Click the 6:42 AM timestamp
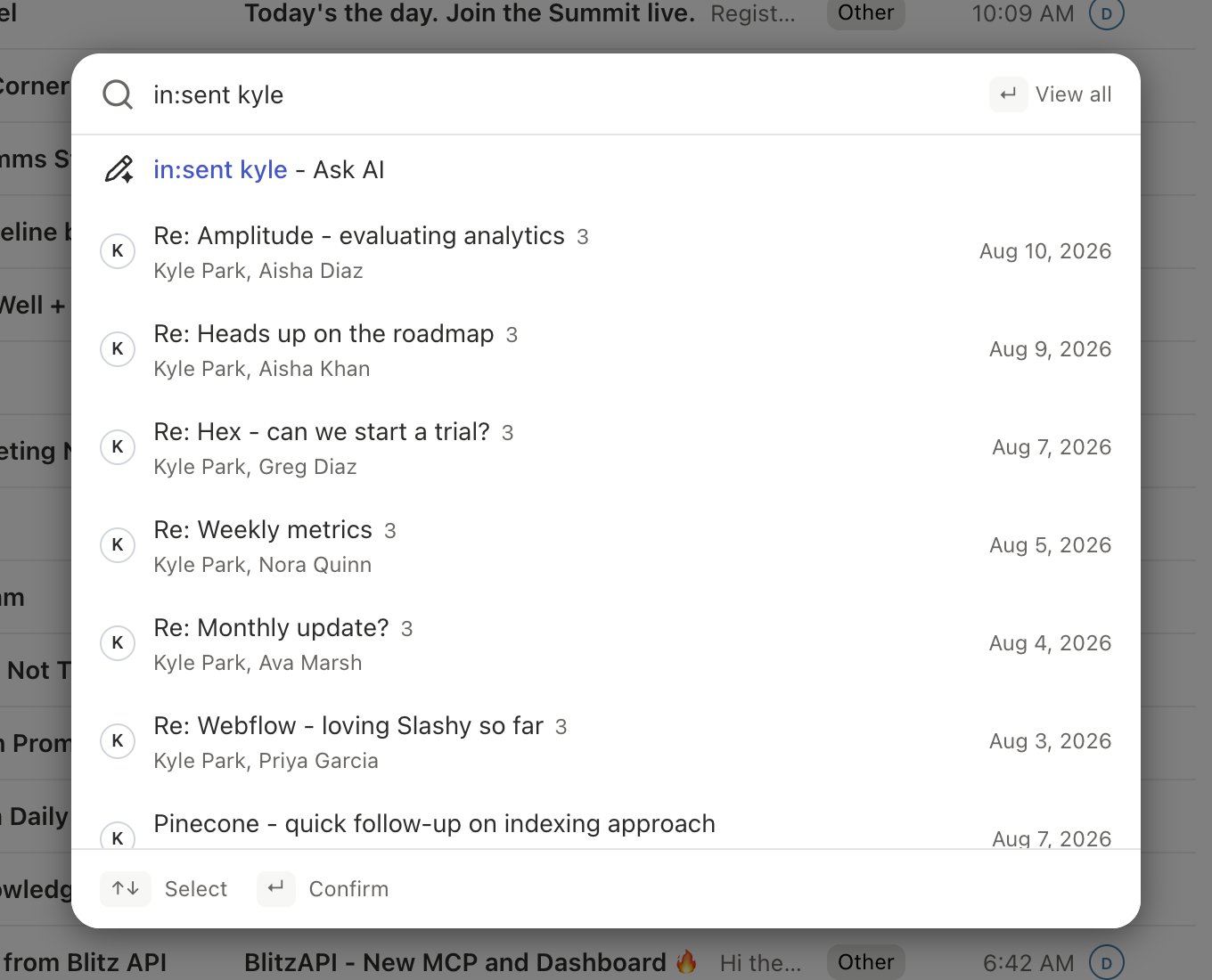Screen dimensions: 1212x980 click(x=1028, y=962)
